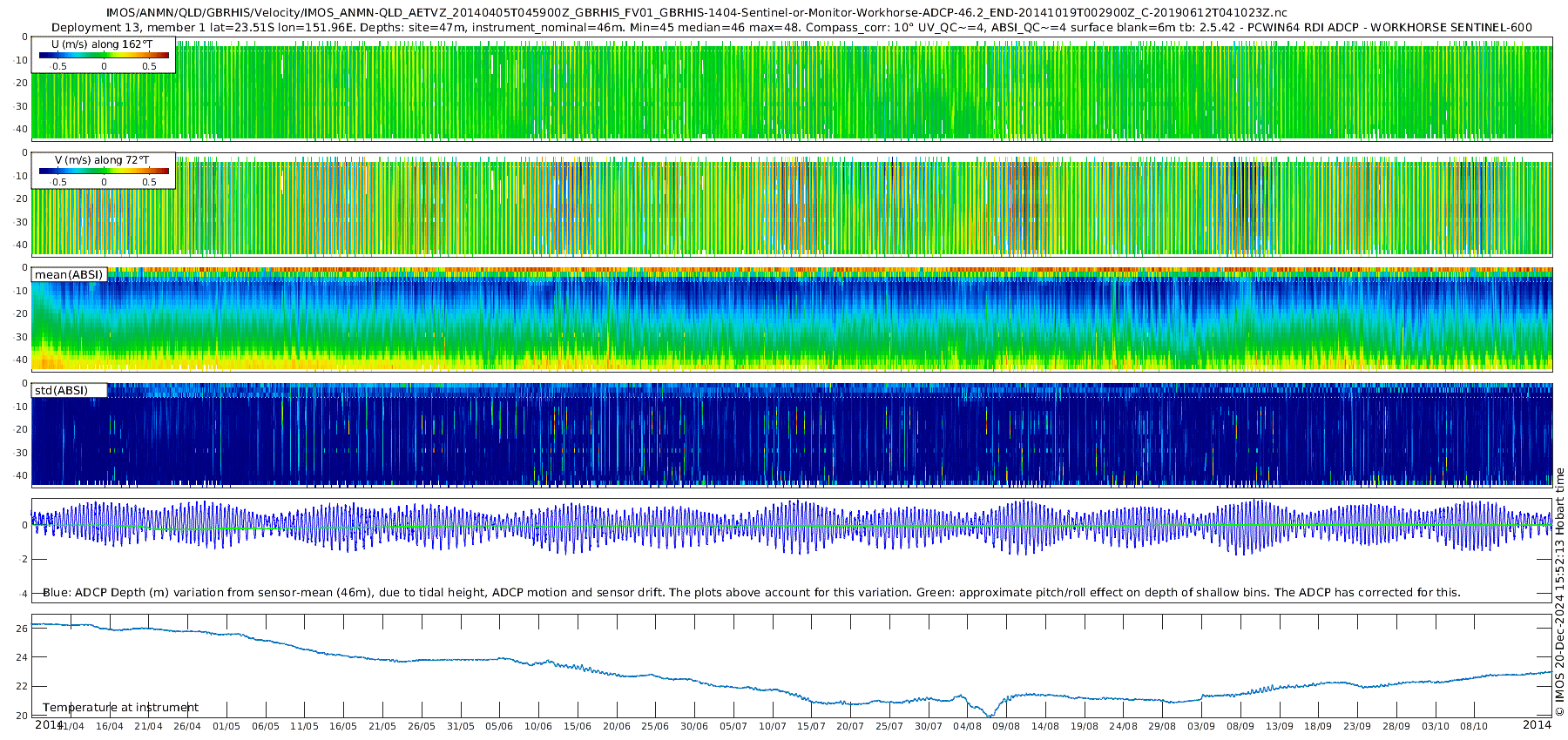Click the 2014 year label at right end
The width and height of the screenshot is (1568, 740).
(x=1537, y=724)
